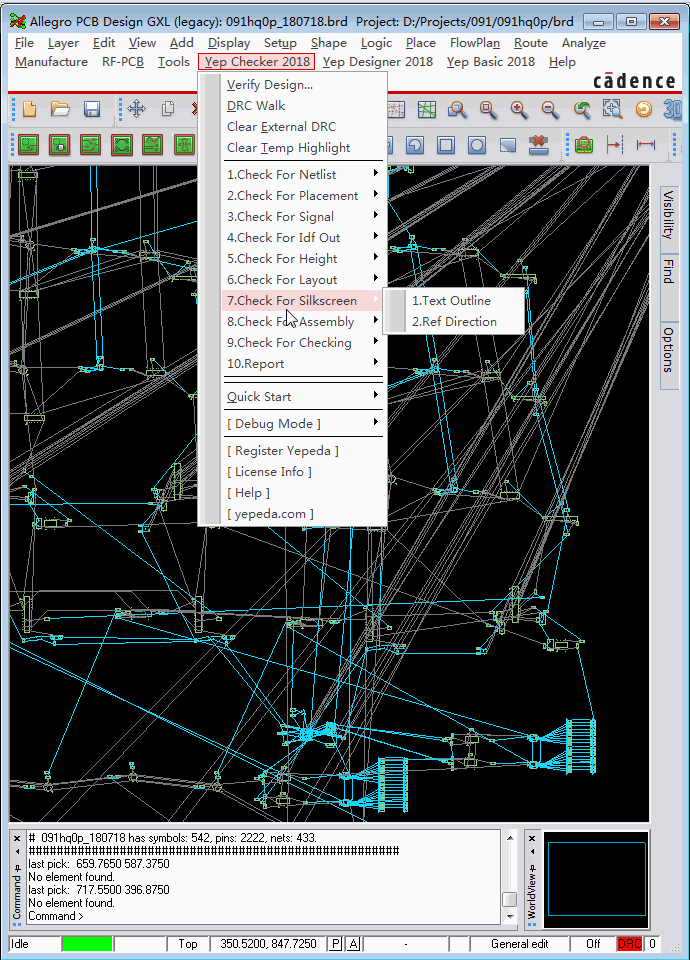Click the [ yepeda.com ] link entry
The height and width of the screenshot is (960, 690).
(303, 514)
